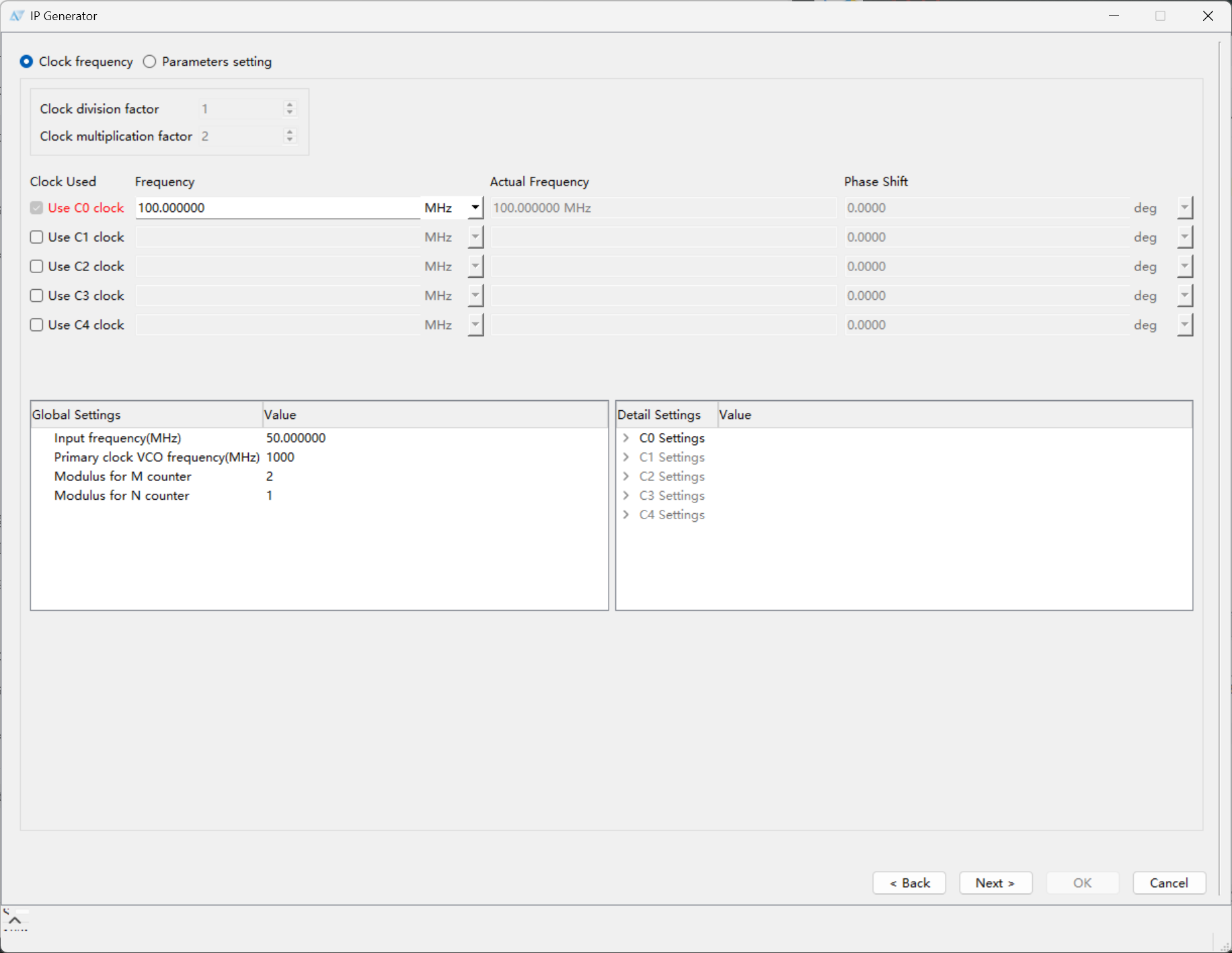Click the IP Generator title bar icon
1232x953 pixels.
[17, 16]
